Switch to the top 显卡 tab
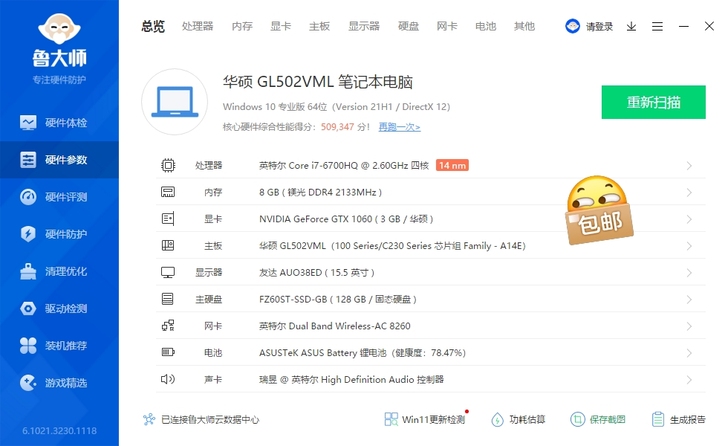 pos(280,26)
